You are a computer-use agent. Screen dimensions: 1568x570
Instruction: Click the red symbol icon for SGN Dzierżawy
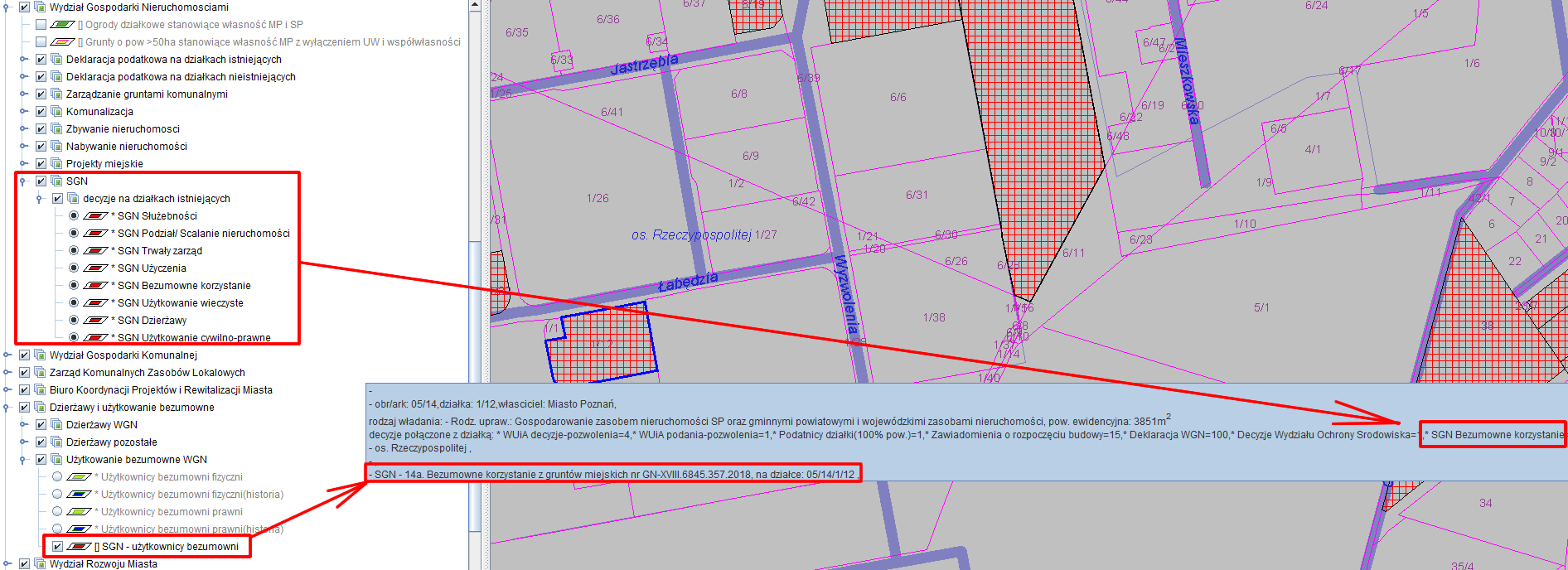point(95,321)
